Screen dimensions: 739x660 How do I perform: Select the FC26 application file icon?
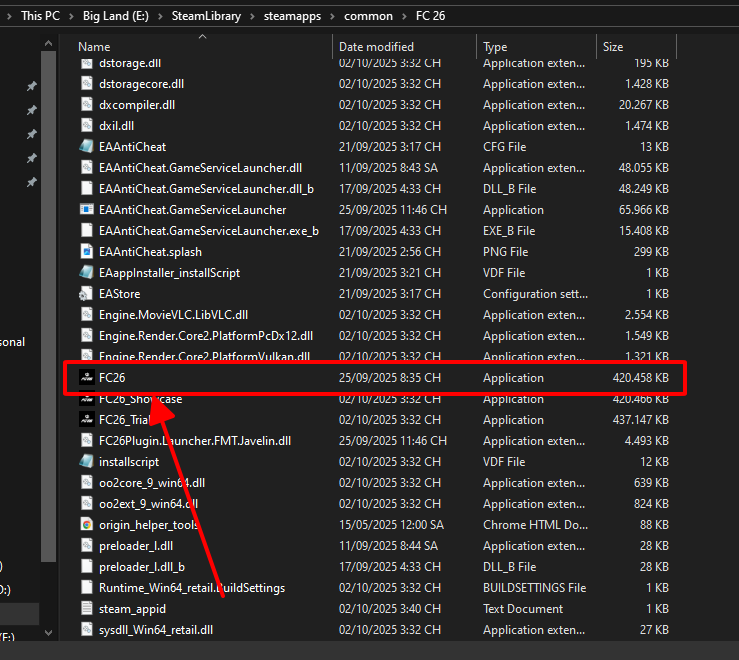tap(86, 378)
